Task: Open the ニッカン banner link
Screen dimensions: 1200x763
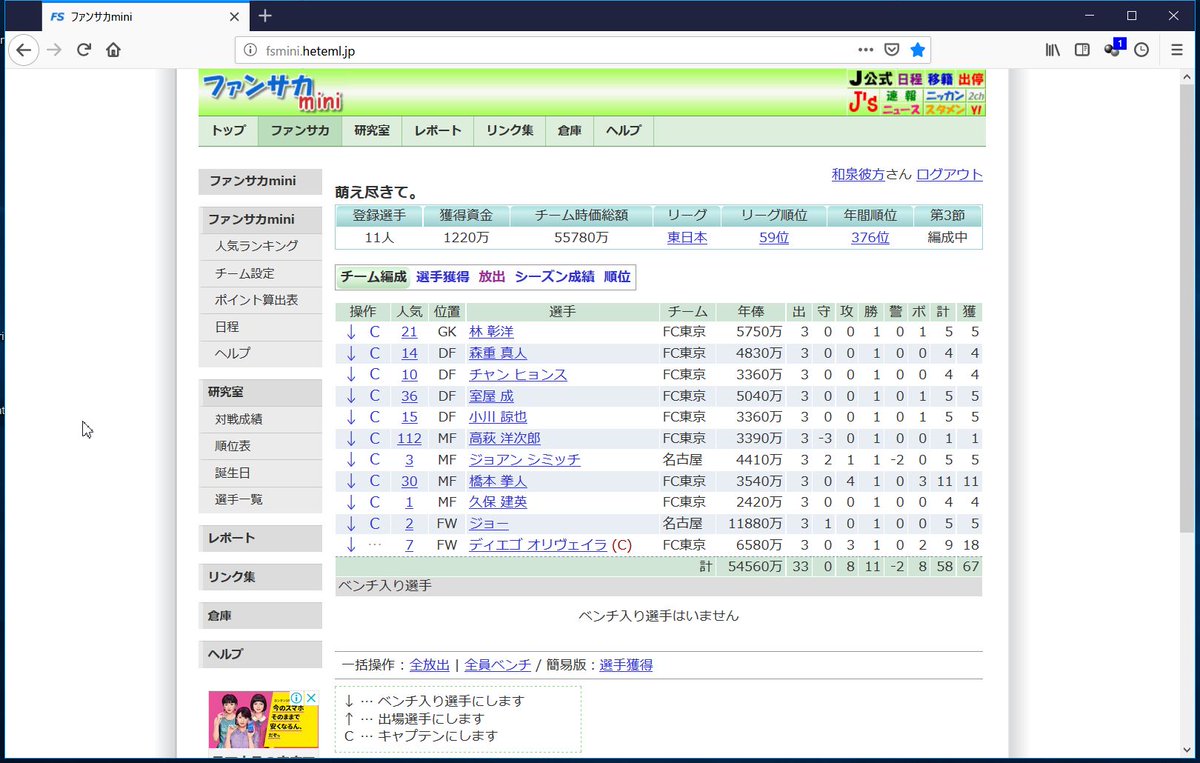Action: (x=944, y=96)
